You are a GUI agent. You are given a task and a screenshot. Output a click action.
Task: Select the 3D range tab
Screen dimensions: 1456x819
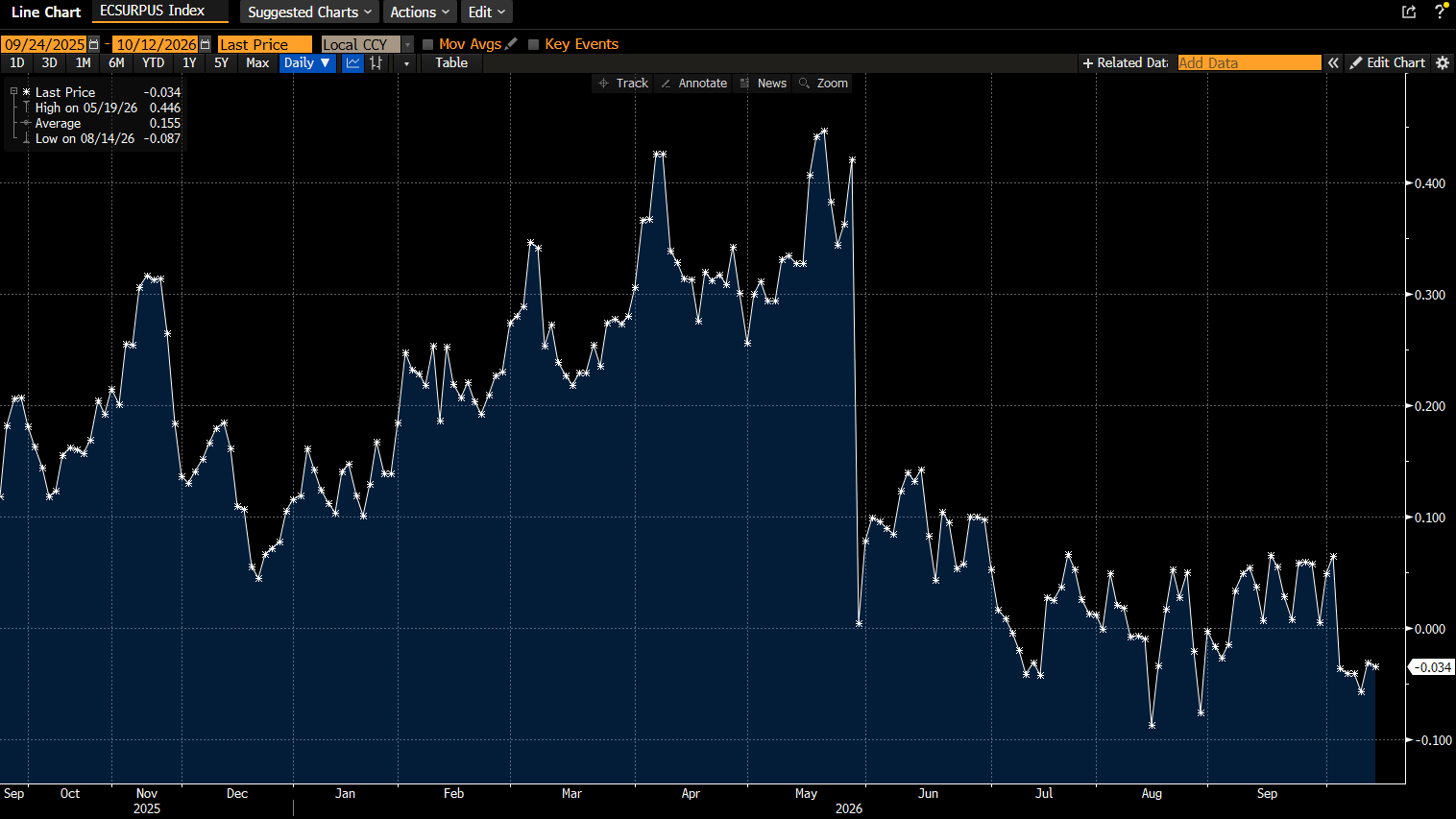click(x=50, y=62)
